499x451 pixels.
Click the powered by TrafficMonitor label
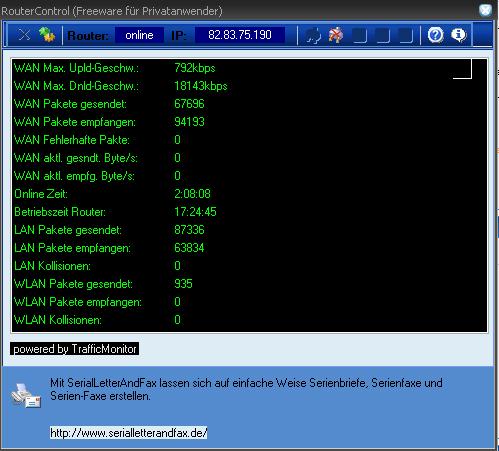(74, 349)
